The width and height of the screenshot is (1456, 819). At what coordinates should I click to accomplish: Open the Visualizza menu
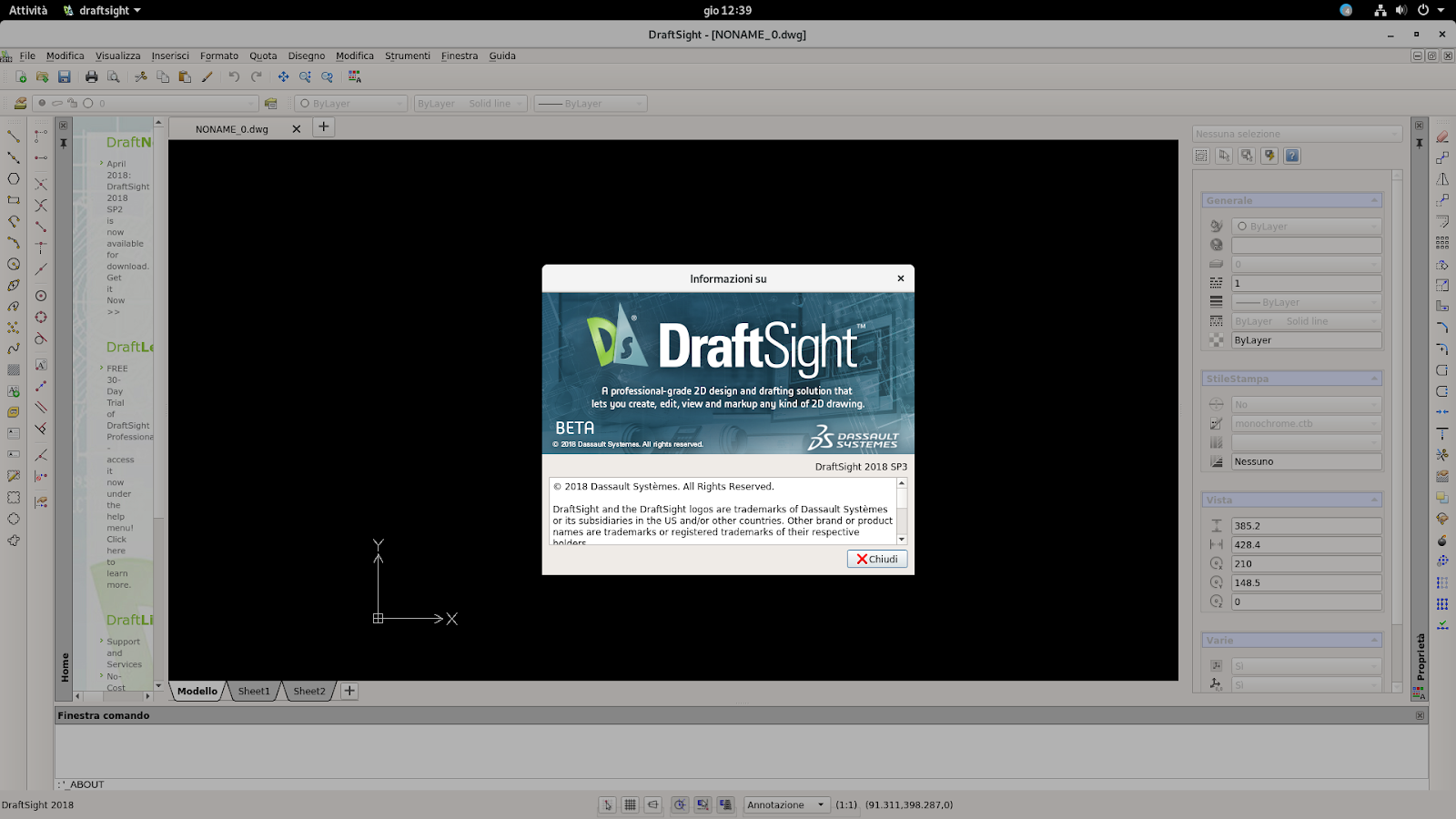pyautogui.click(x=118, y=56)
